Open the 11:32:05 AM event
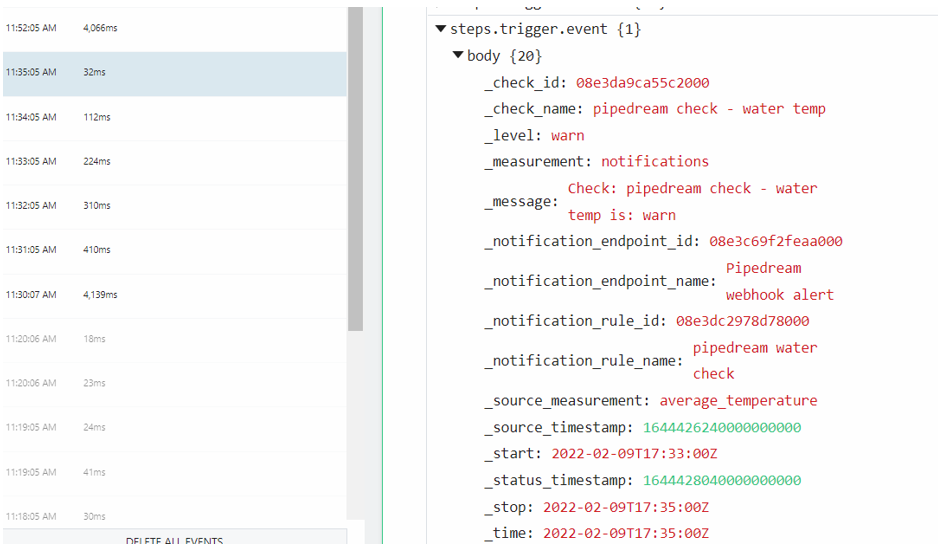938x553 pixels. pyautogui.click(x=175, y=206)
